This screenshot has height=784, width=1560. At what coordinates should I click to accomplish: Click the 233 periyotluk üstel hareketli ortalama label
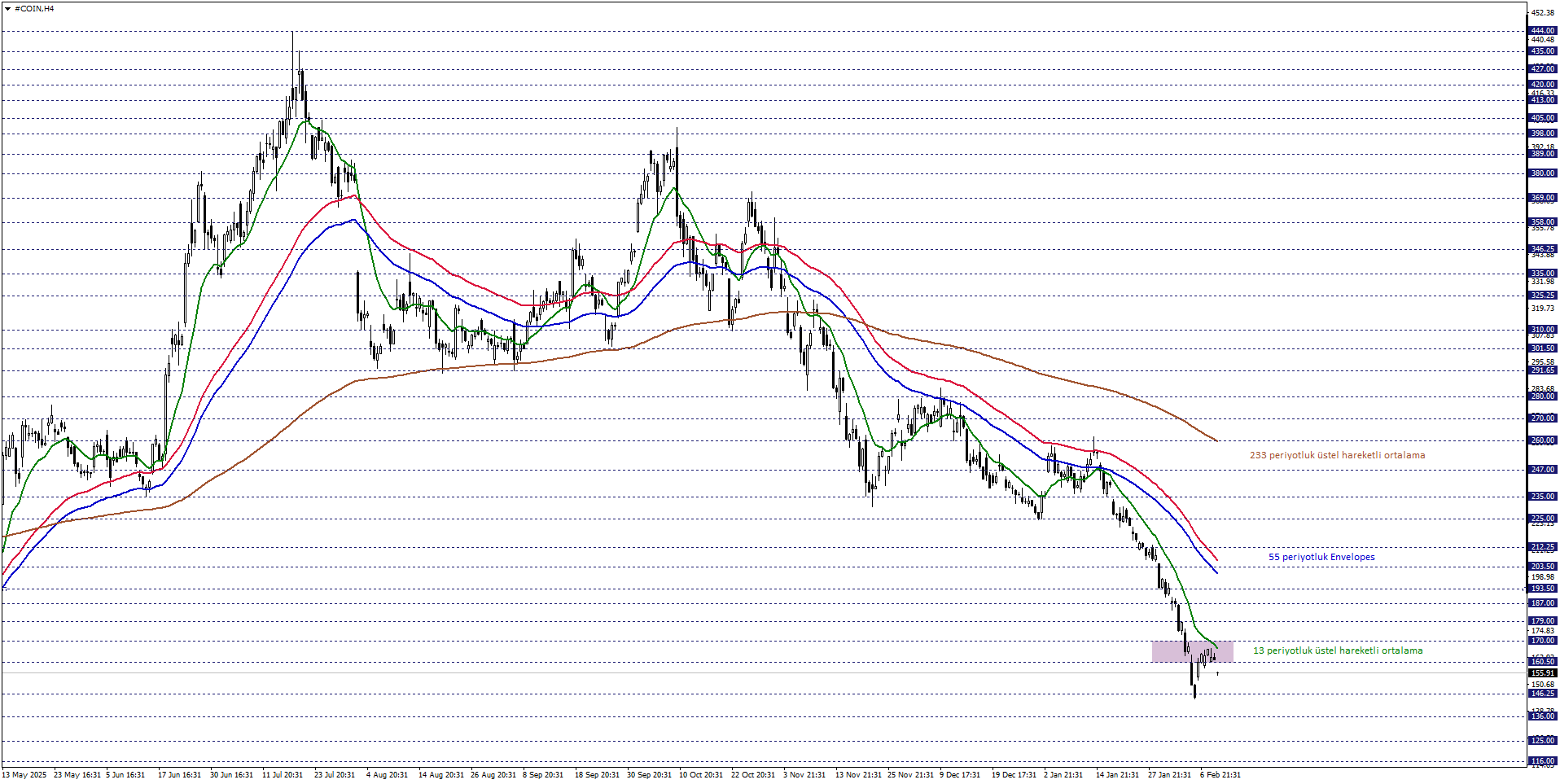pyautogui.click(x=1337, y=455)
